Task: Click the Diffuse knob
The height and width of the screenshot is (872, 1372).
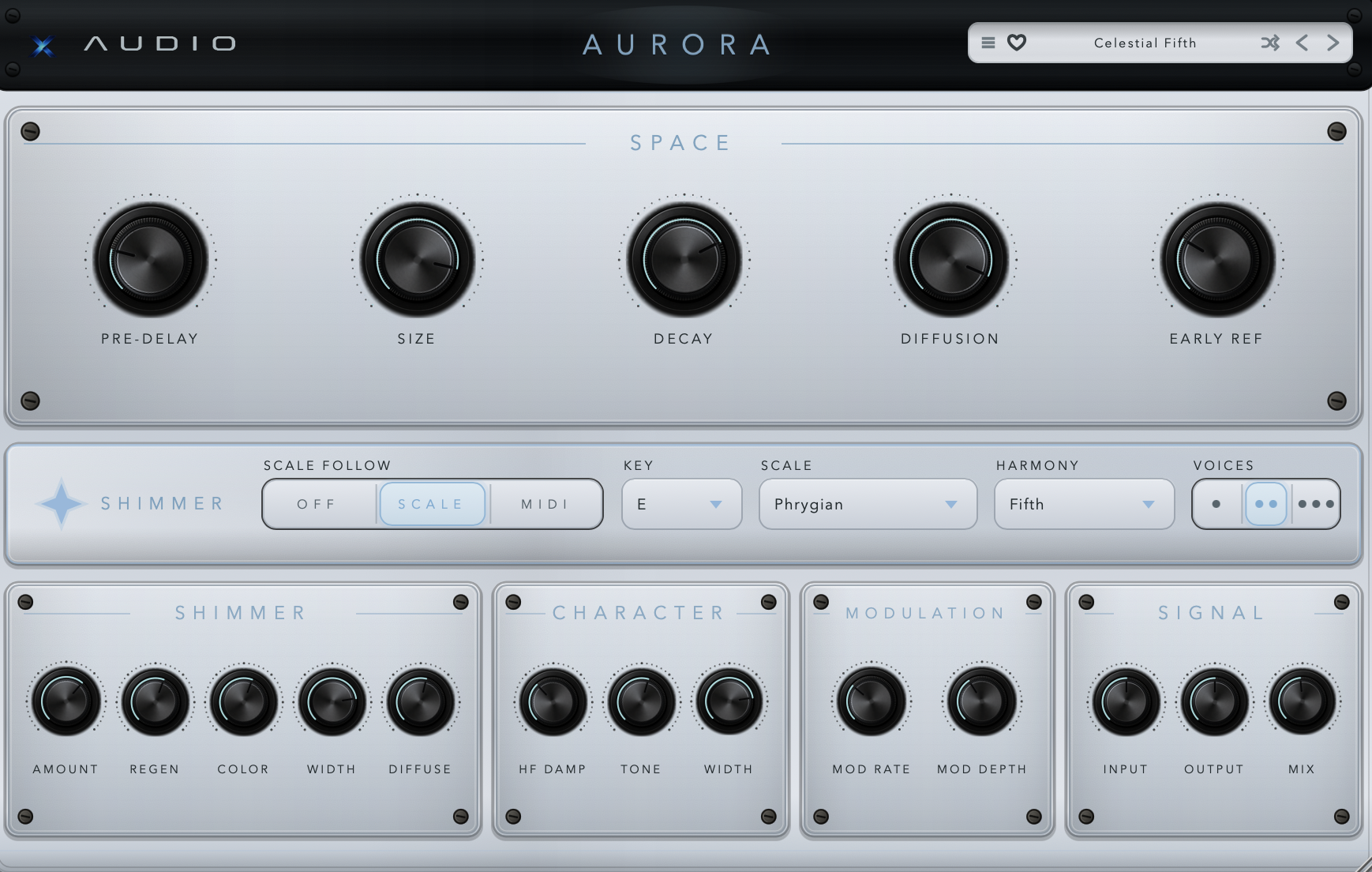Action: coord(420,701)
